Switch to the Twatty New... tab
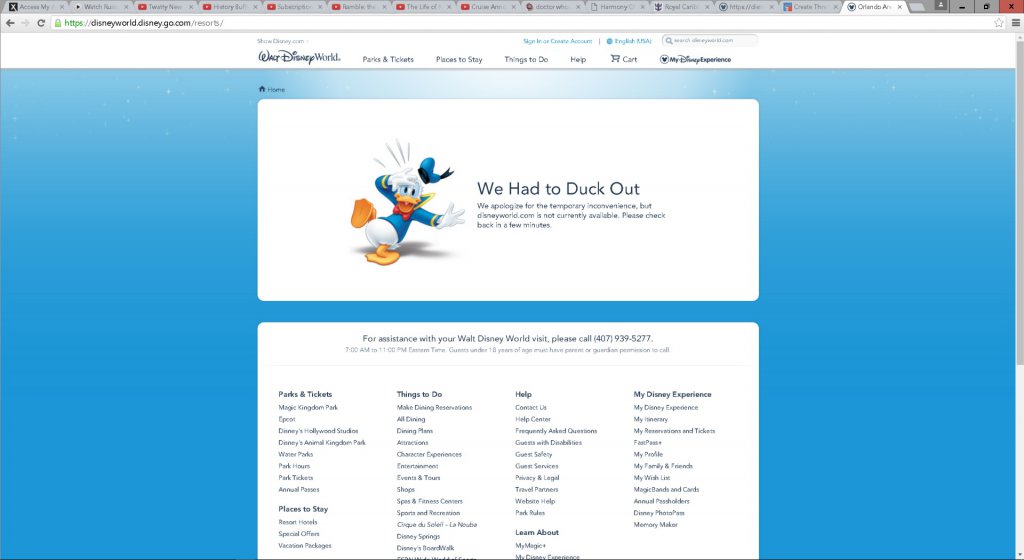Image resolution: width=1024 pixels, height=560 pixels. point(164,7)
